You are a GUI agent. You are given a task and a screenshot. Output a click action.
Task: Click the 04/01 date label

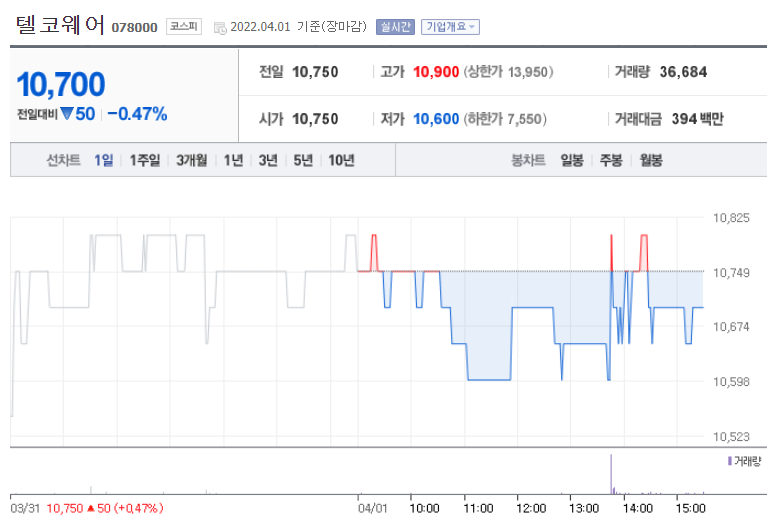[x=372, y=508]
